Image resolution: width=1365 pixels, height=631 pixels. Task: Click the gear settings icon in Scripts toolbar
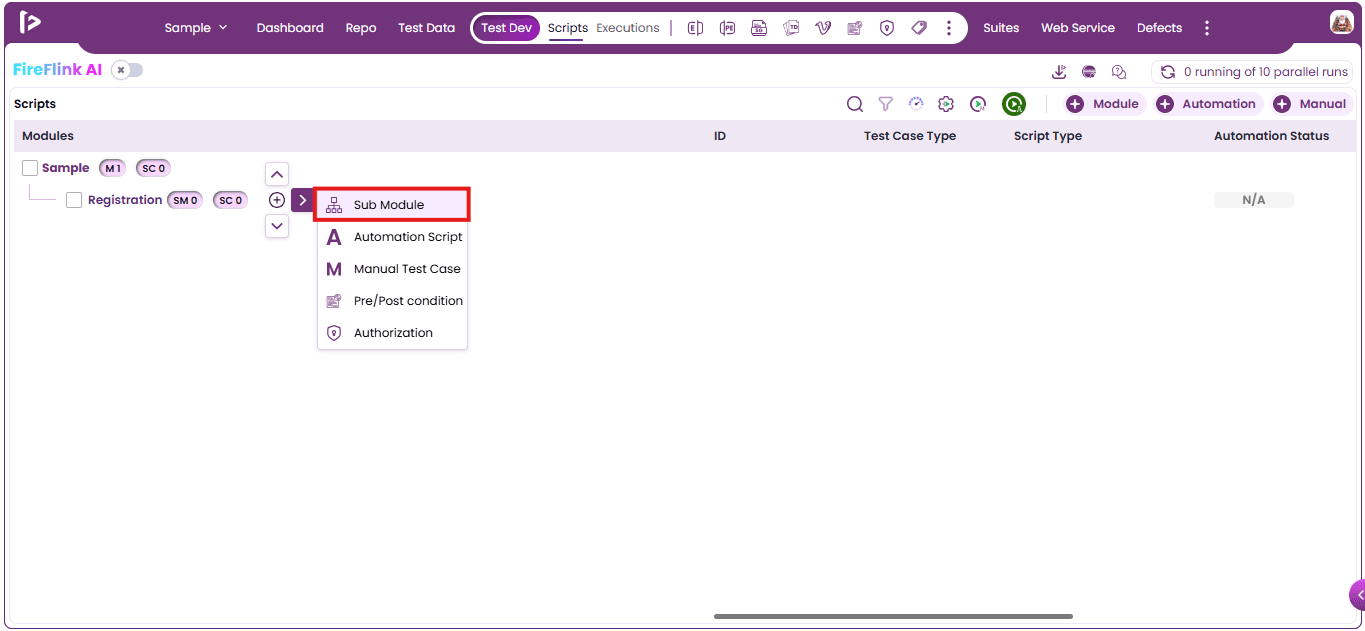(x=946, y=104)
